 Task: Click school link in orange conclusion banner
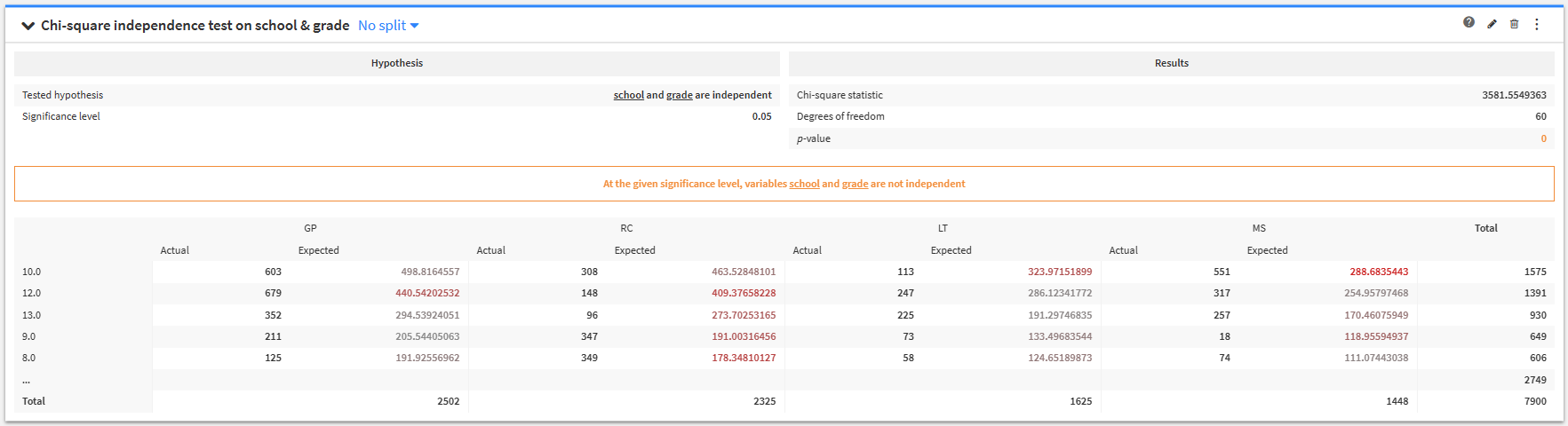(804, 184)
